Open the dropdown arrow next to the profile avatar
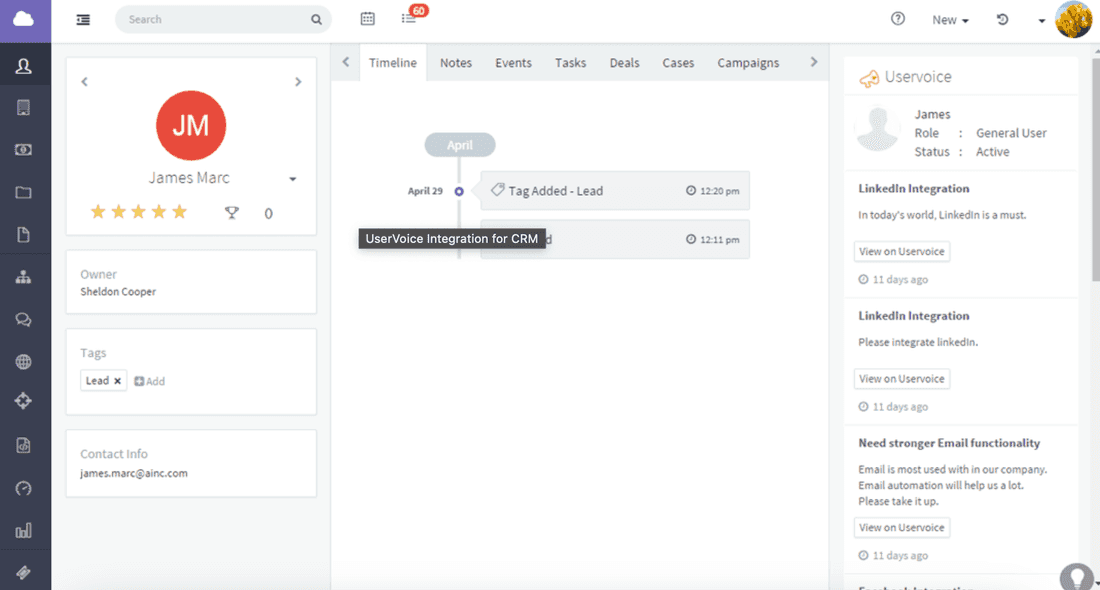 (1041, 19)
